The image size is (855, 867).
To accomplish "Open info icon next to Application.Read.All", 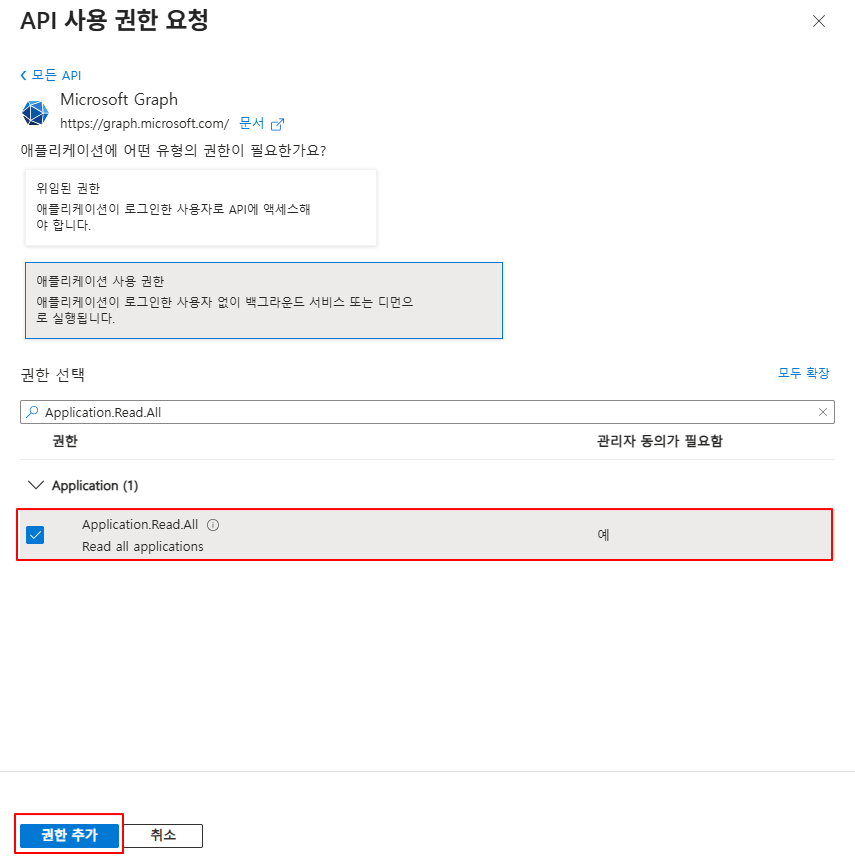I will click(213, 525).
